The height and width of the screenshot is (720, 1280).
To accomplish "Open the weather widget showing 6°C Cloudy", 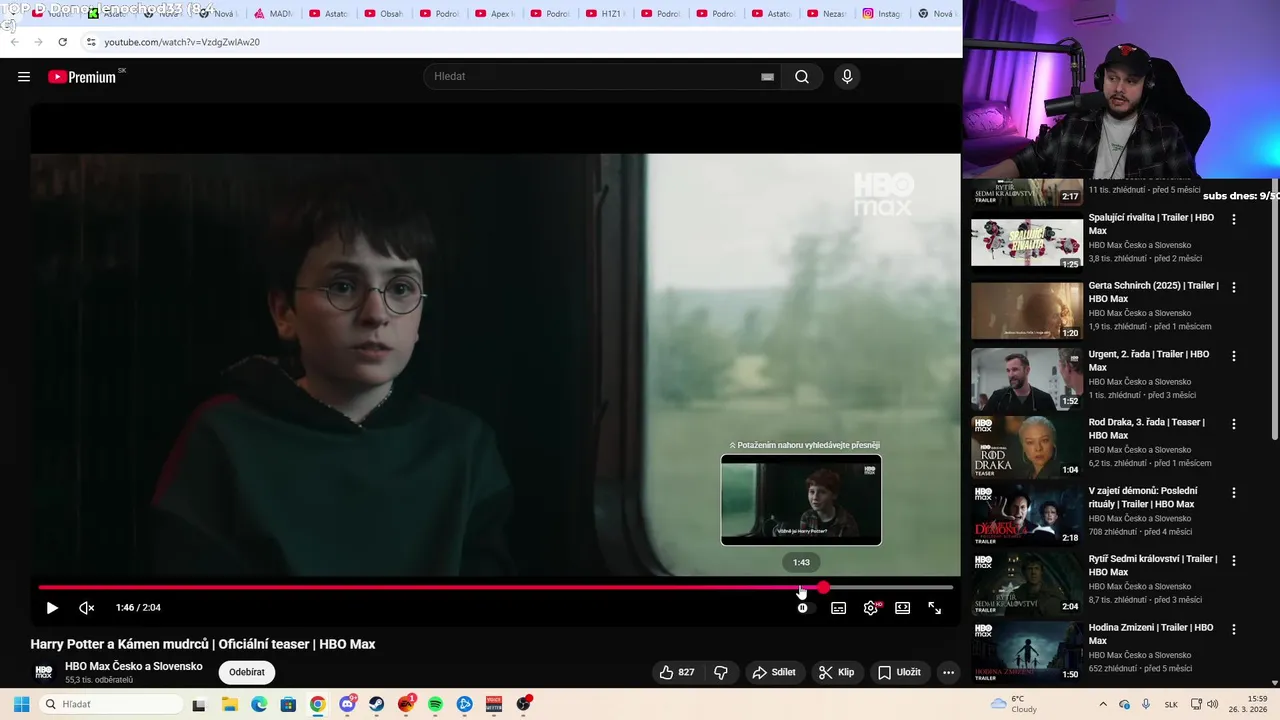I will [1014, 704].
